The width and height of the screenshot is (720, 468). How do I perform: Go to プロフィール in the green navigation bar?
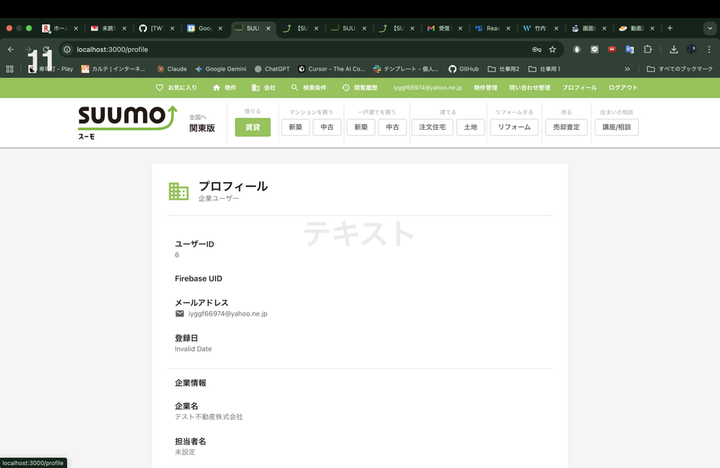(579, 88)
